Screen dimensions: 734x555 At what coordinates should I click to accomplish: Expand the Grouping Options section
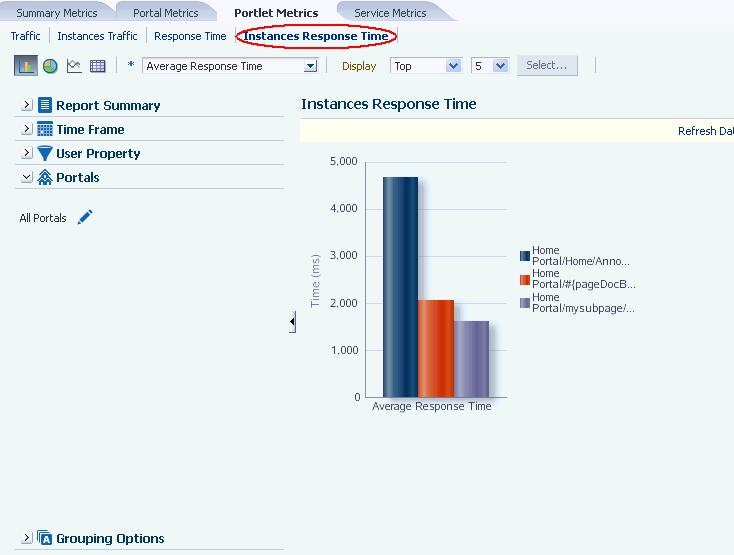[27, 538]
